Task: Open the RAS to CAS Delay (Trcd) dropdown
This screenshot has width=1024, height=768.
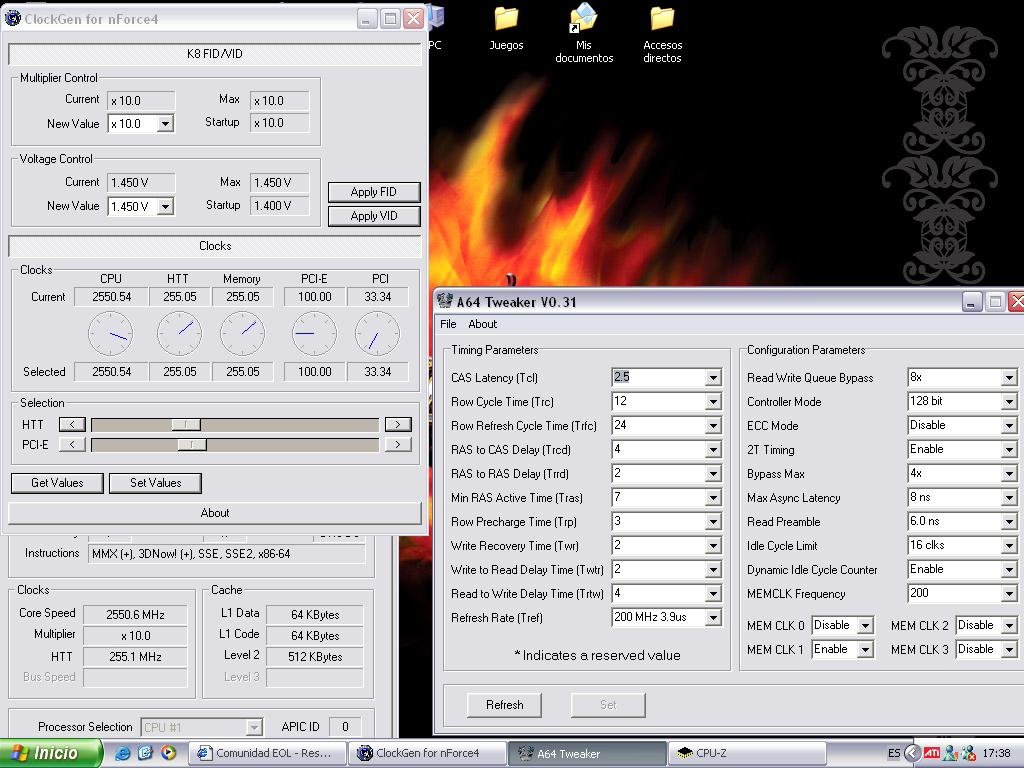Action: [x=713, y=450]
